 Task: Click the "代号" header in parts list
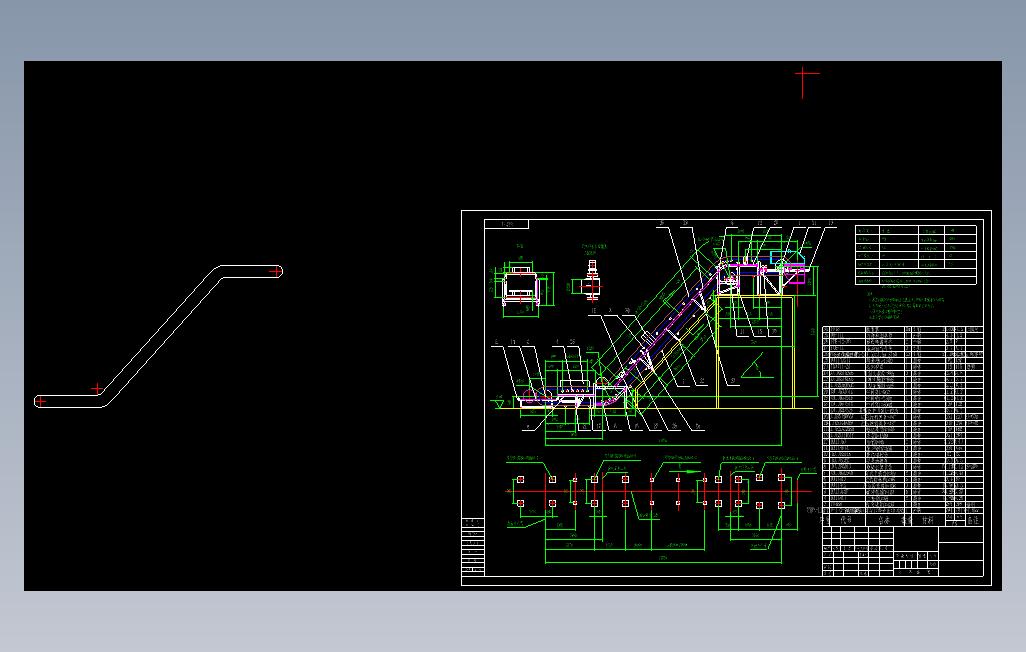point(846,520)
